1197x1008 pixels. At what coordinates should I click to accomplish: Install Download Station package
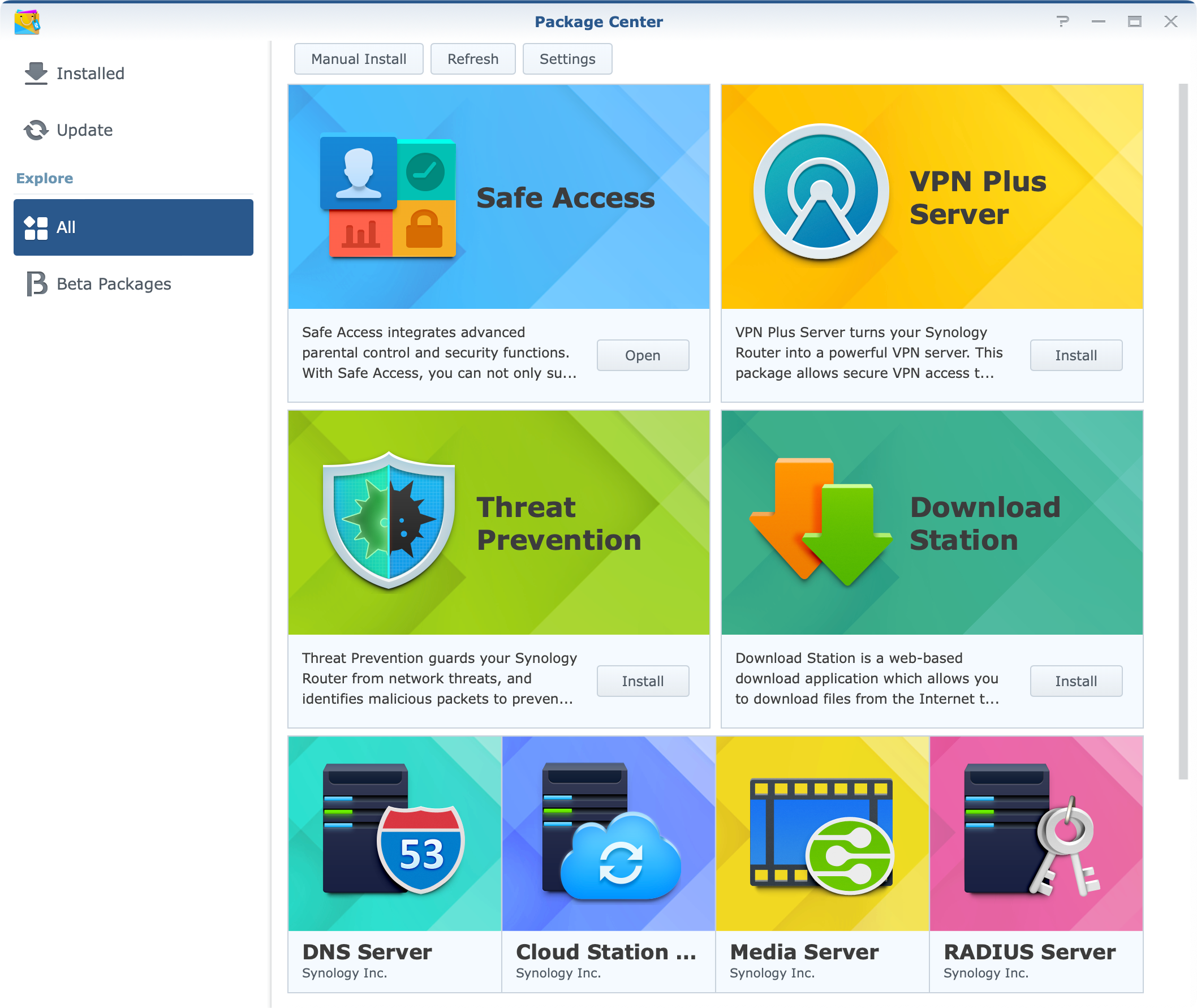tap(1076, 681)
